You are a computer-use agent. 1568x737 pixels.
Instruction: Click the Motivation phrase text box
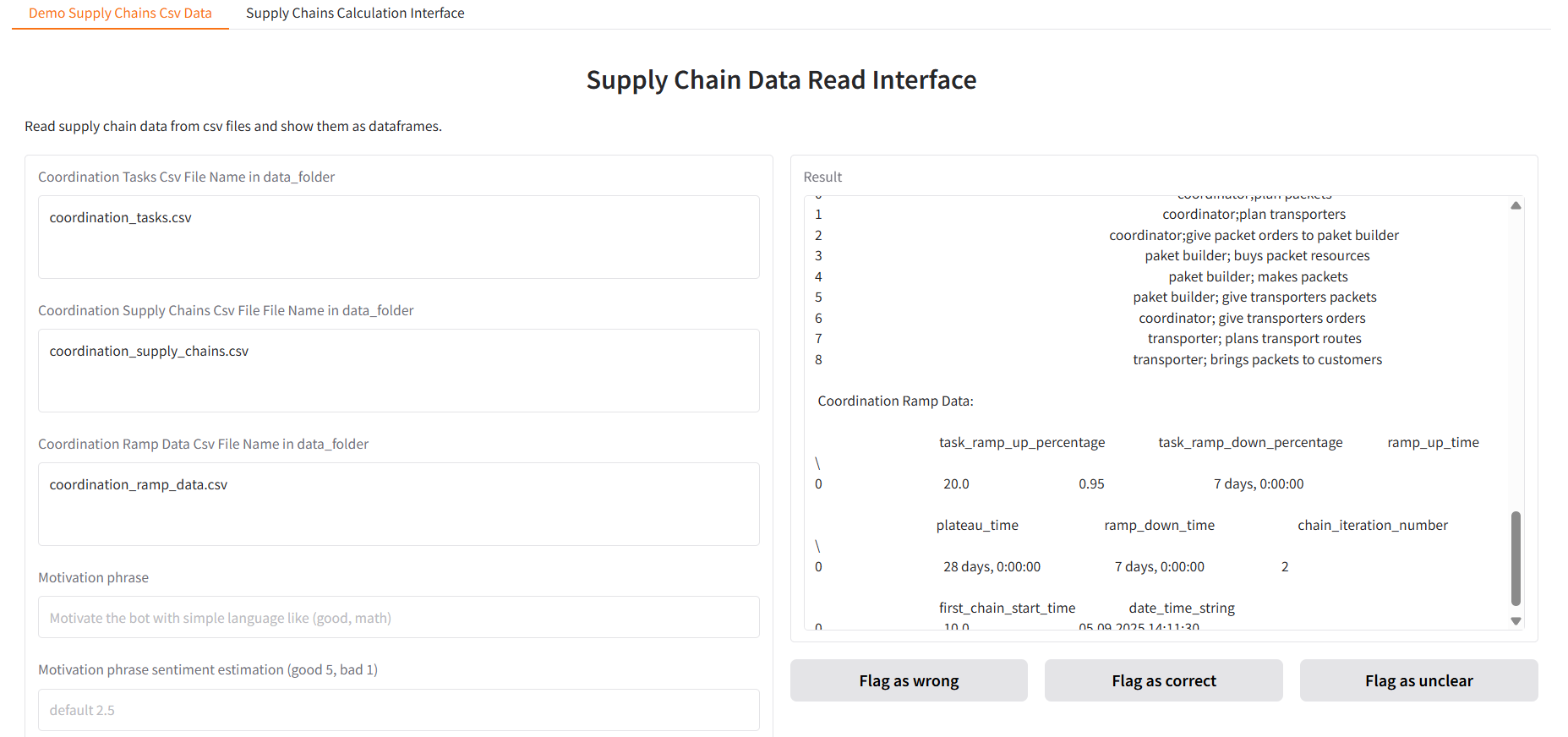pyautogui.click(x=399, y=618)
